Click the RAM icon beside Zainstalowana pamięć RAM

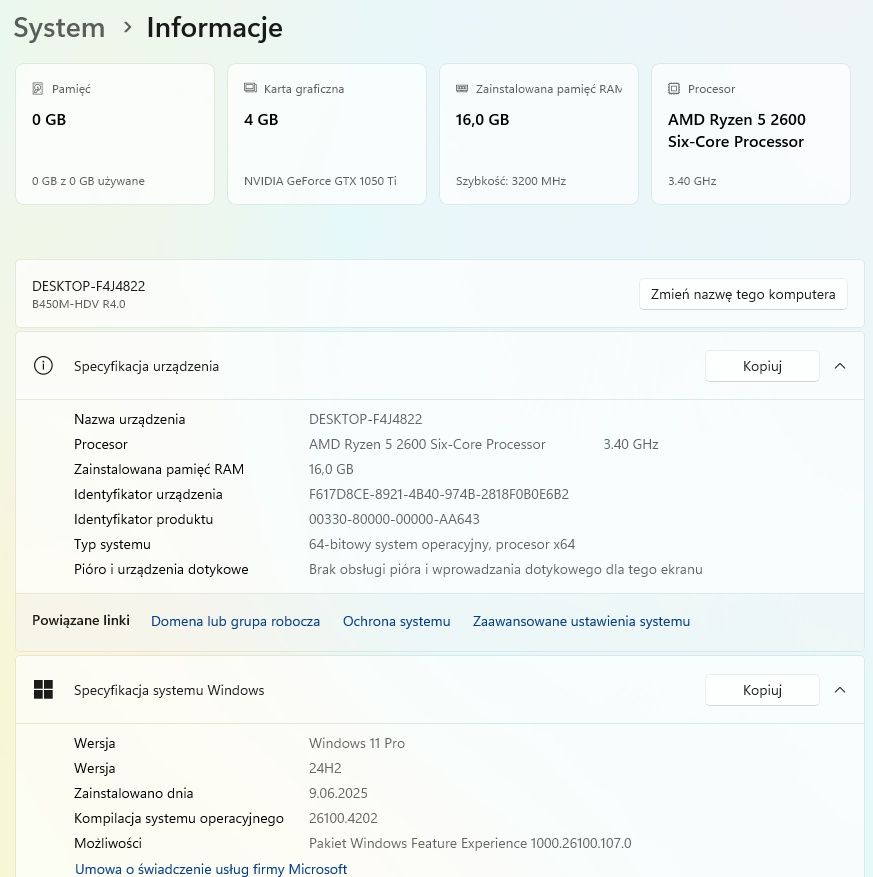pos(462,88)
